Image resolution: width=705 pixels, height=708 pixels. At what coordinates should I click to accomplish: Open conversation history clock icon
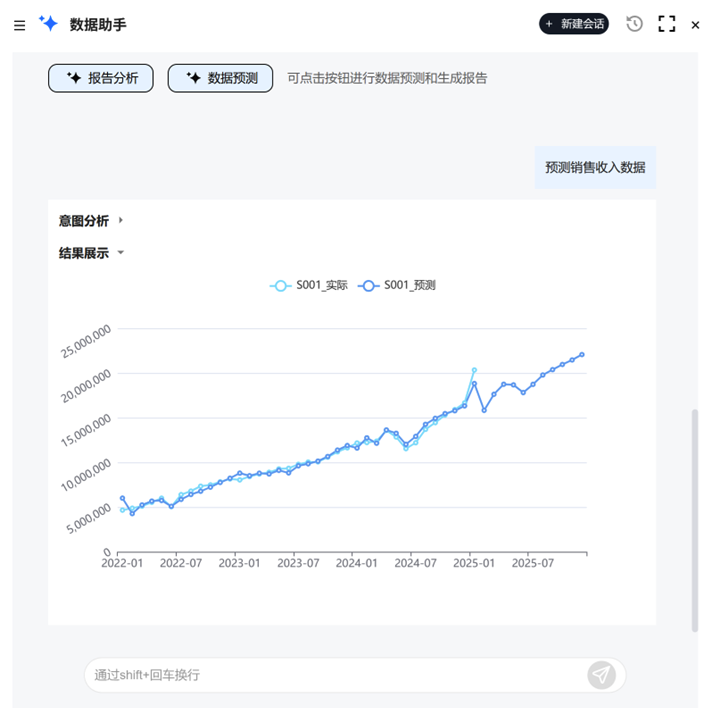634,24
